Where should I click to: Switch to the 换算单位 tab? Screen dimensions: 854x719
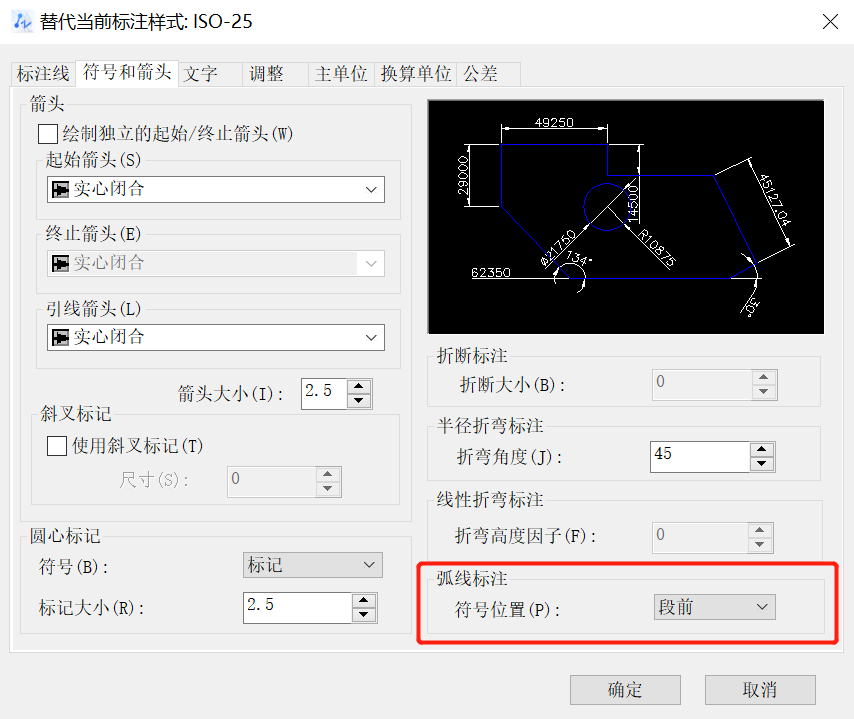pyautogui.click(x=416, y=74)
